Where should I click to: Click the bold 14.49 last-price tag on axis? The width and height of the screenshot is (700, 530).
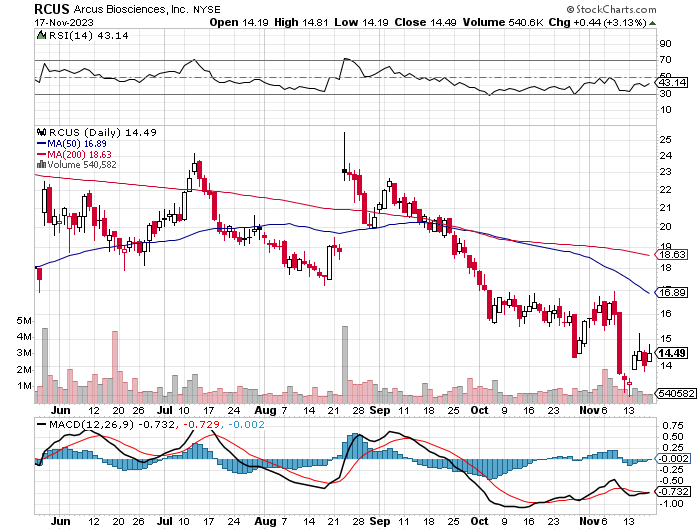tap(673, 353)
